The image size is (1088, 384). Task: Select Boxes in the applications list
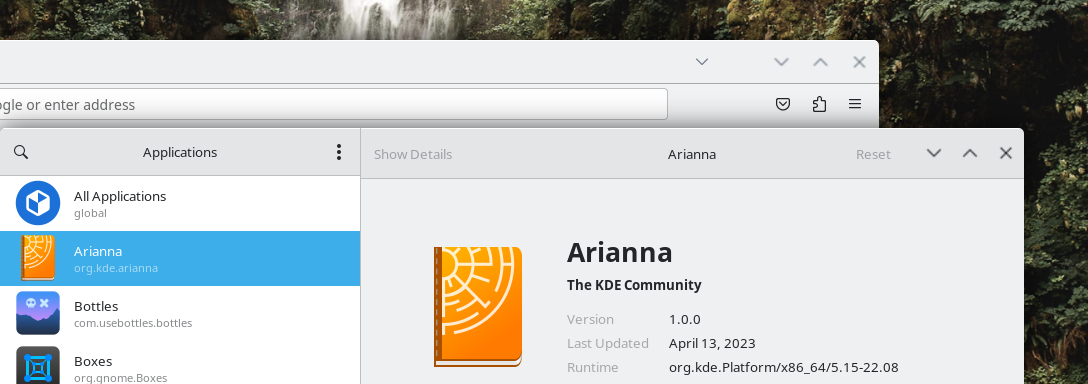tap(180, 362)
